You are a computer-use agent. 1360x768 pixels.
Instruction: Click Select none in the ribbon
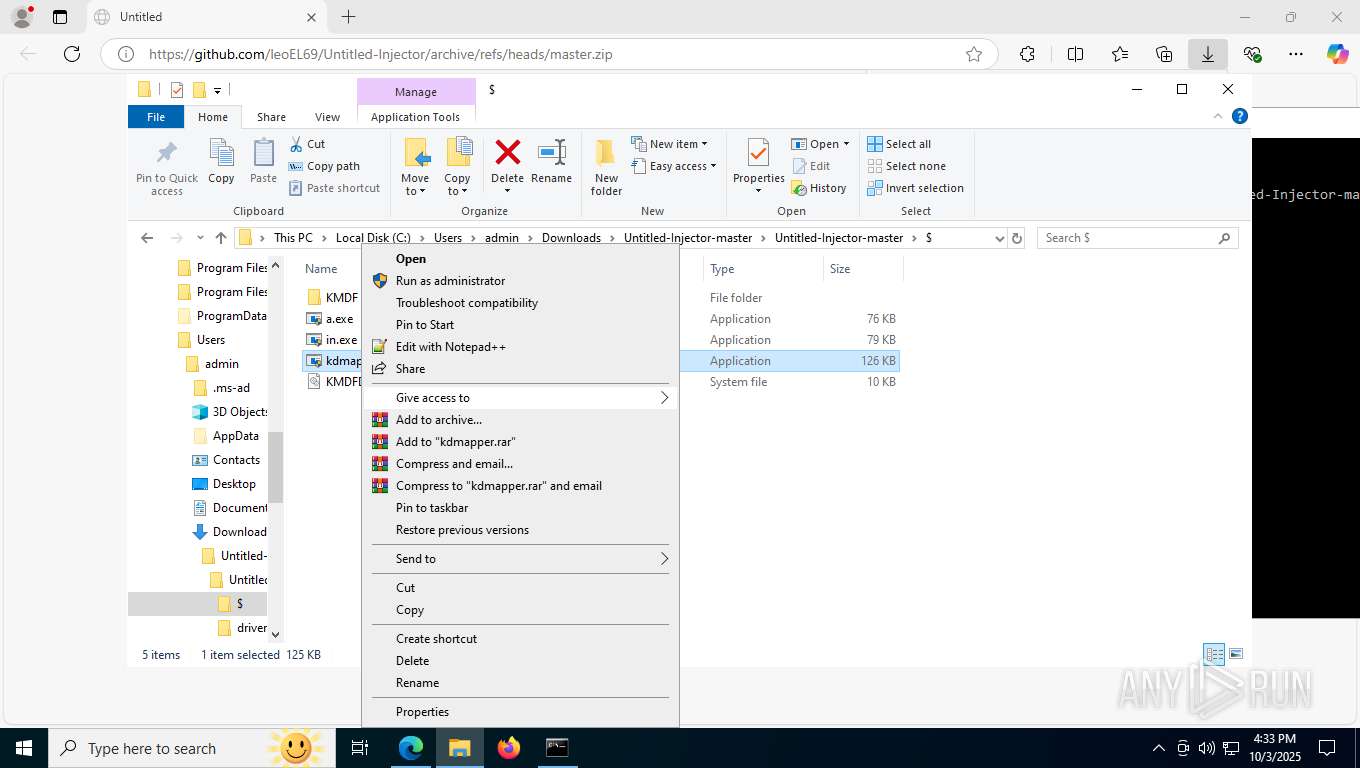click(906, 166)
